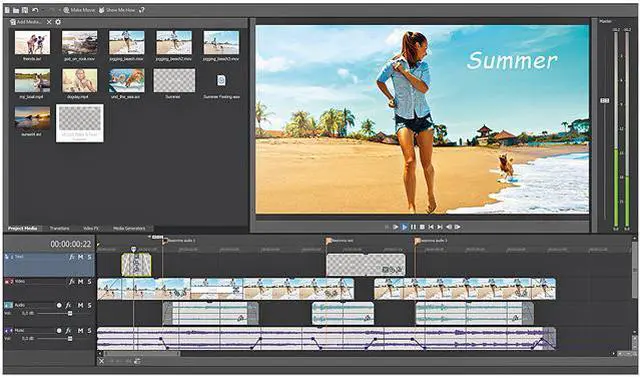Click the delete X tool below the timeline

(x=101, y=361)
